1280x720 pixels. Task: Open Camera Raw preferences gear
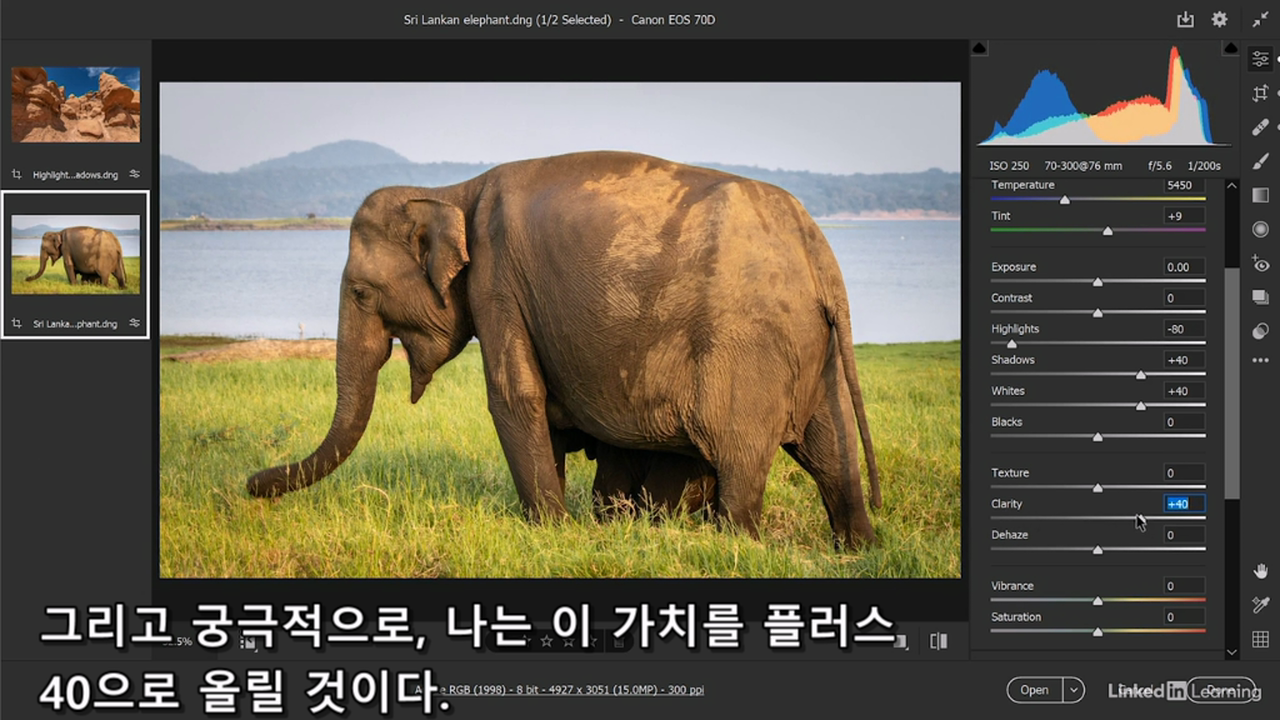(x=1219, y=19)
